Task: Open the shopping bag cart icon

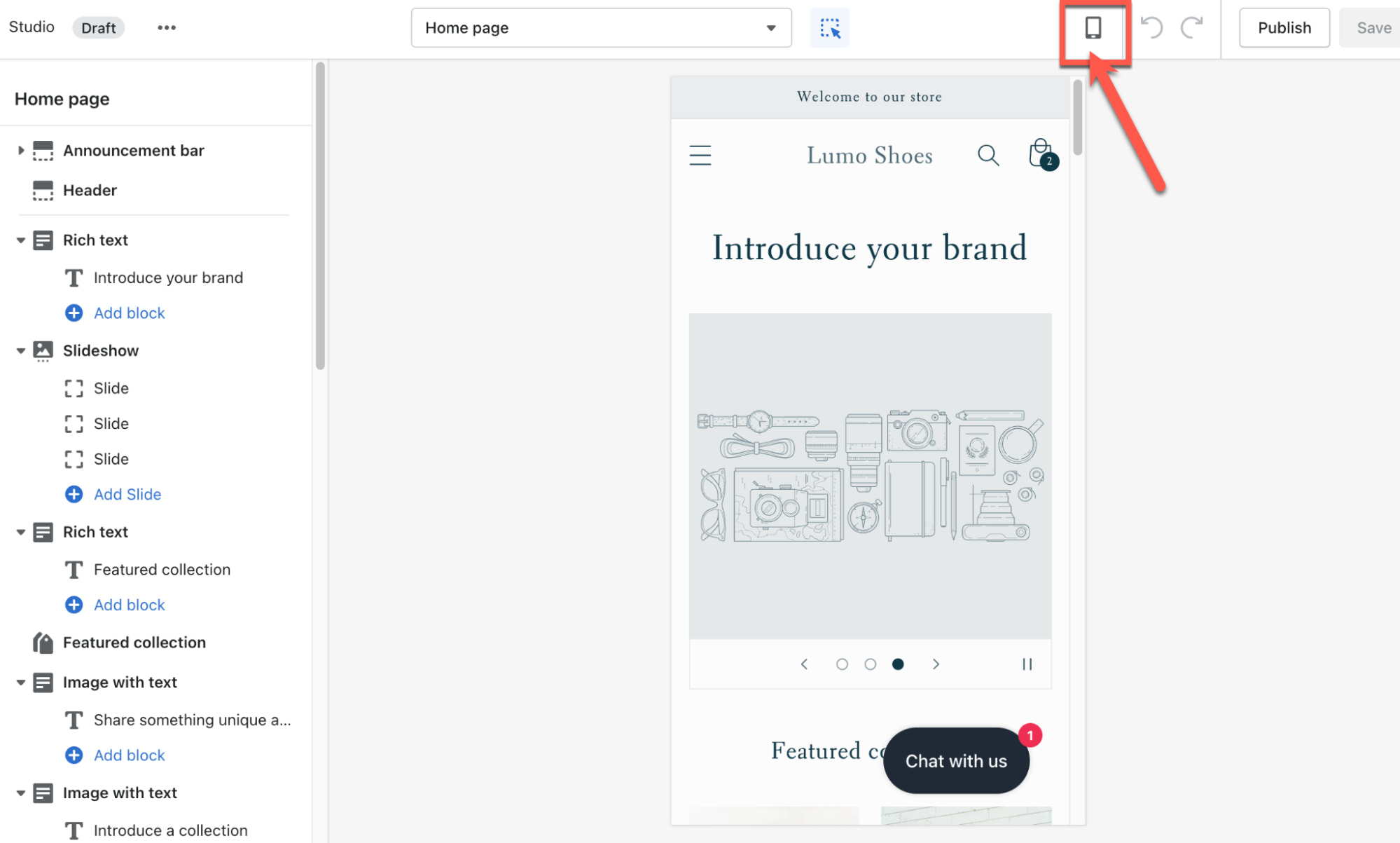Action: [x=1041, y=153]
